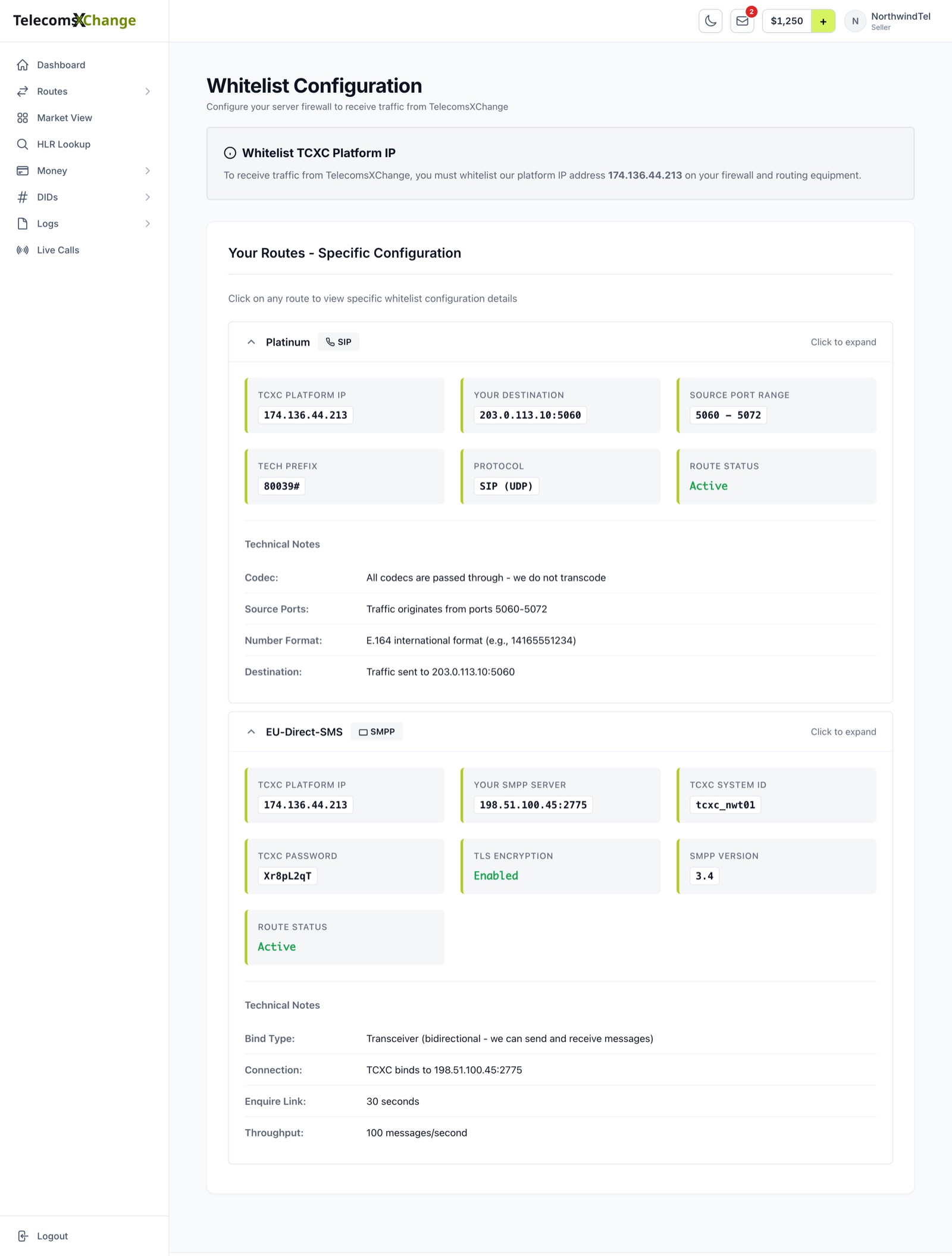Screen dimensions: 952x1256
Task: Click the HLR Lookup magnifier icon
Action: click(23, 144)
